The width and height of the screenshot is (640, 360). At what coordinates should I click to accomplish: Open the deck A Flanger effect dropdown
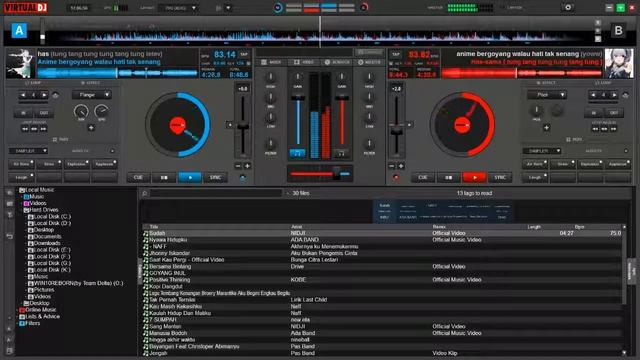tap(92, 95)
